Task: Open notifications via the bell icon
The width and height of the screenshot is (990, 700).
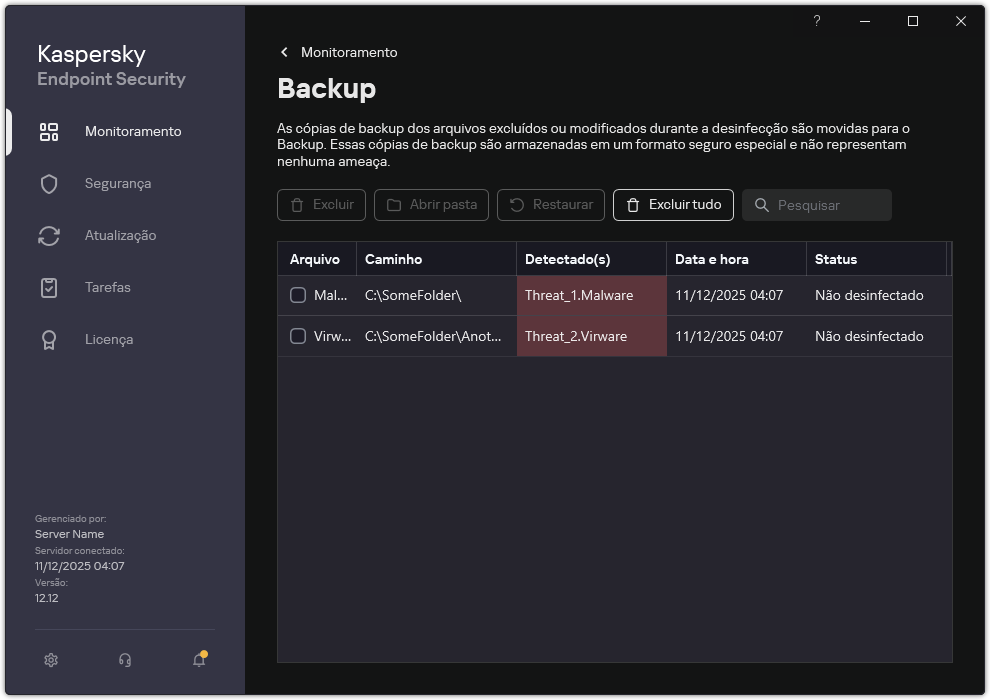Action: pos(197,660)
